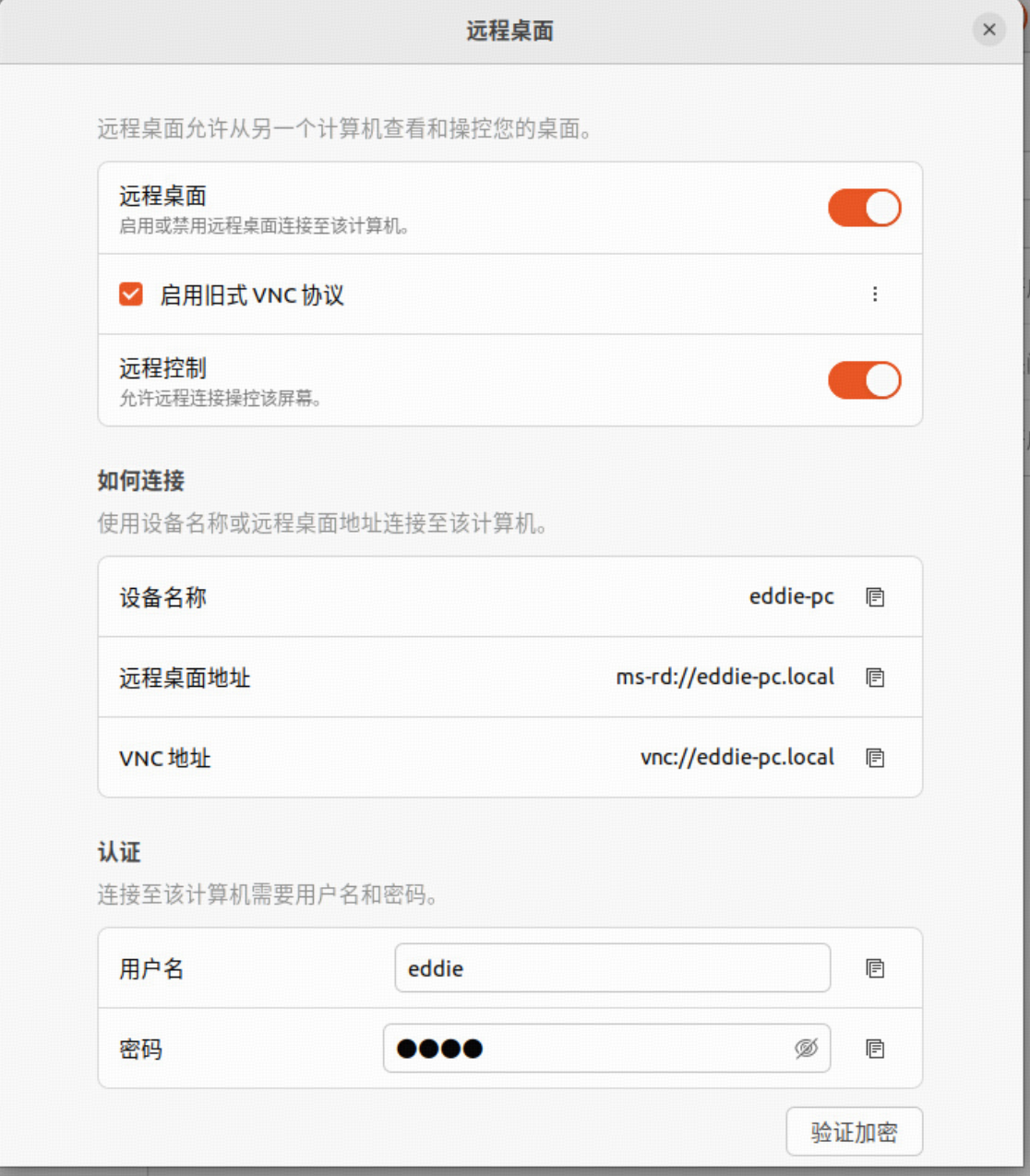Copy the remote desktop address

point(875,678)
